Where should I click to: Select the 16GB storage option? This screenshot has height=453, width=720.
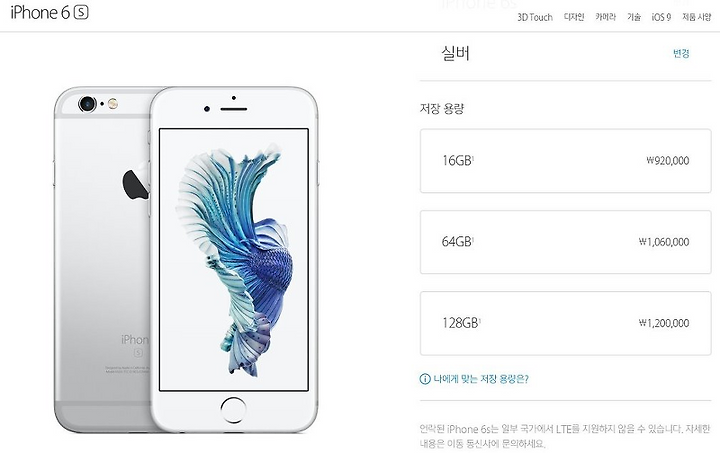(565, 161)
